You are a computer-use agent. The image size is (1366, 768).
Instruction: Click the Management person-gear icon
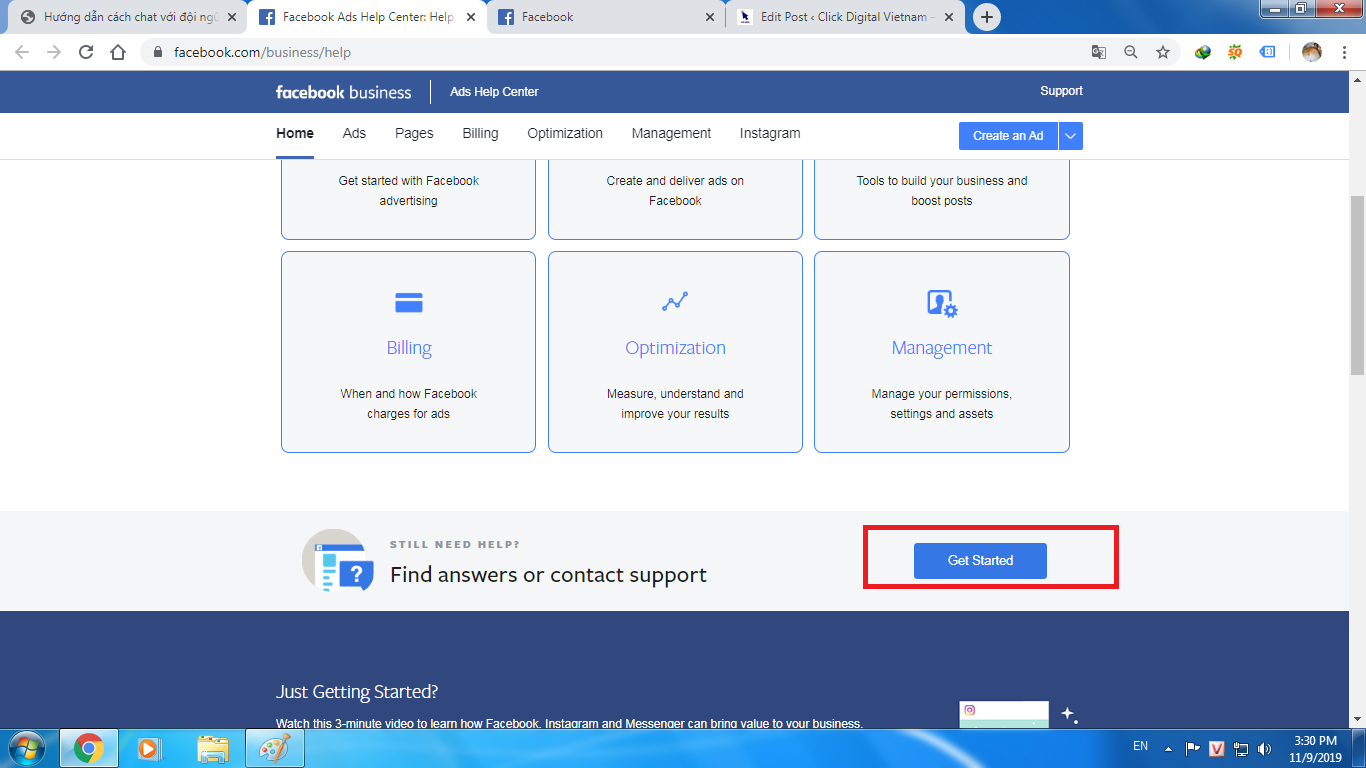pyautogui.click(x=942, y=303)
